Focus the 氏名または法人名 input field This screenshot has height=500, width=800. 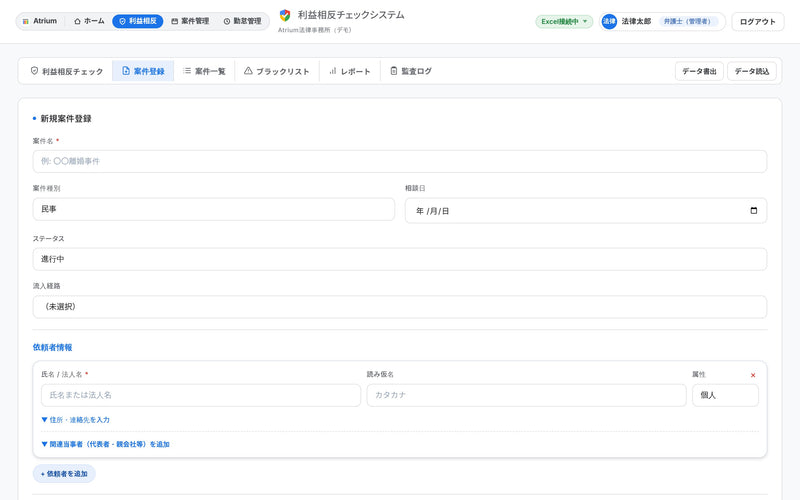click(x=201, y=395)
